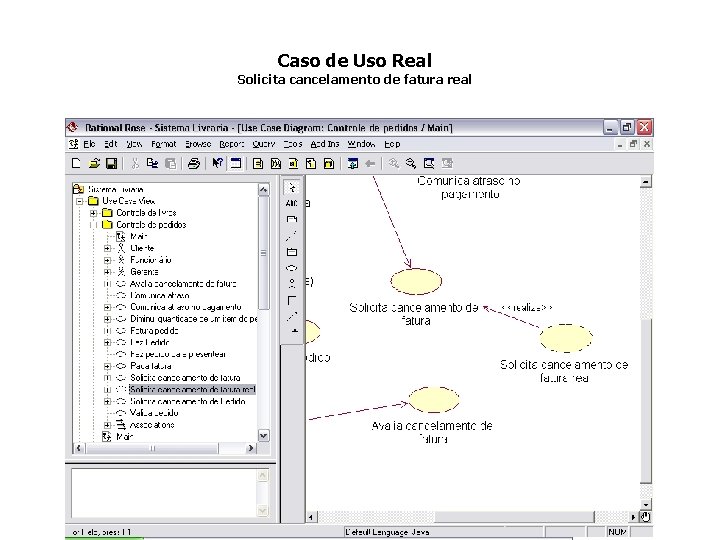Select the unidirectional association tool

coord(292,300)
